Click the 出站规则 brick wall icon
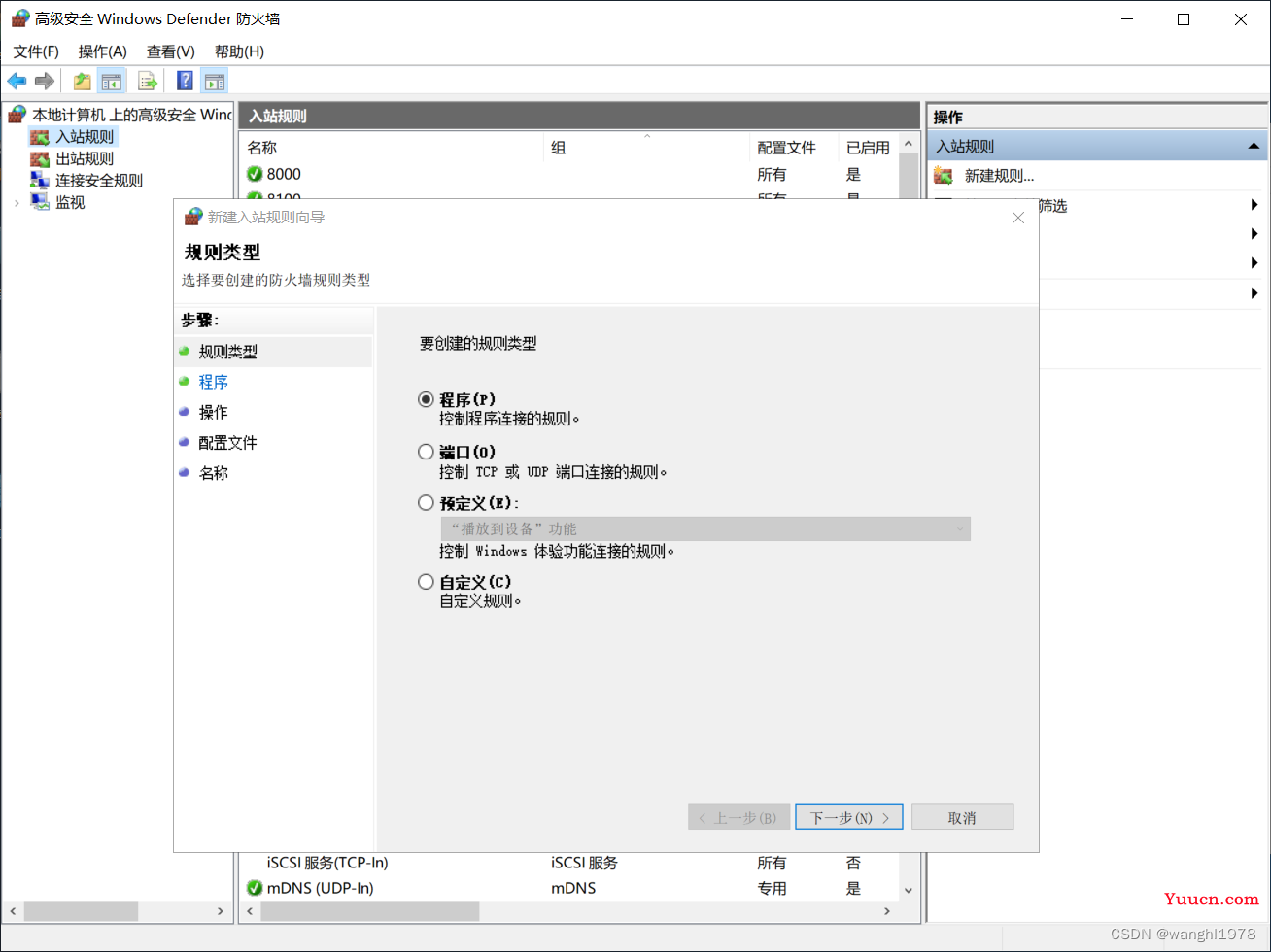The height and width of the screenshot is (952, 1271). (40, 158)
